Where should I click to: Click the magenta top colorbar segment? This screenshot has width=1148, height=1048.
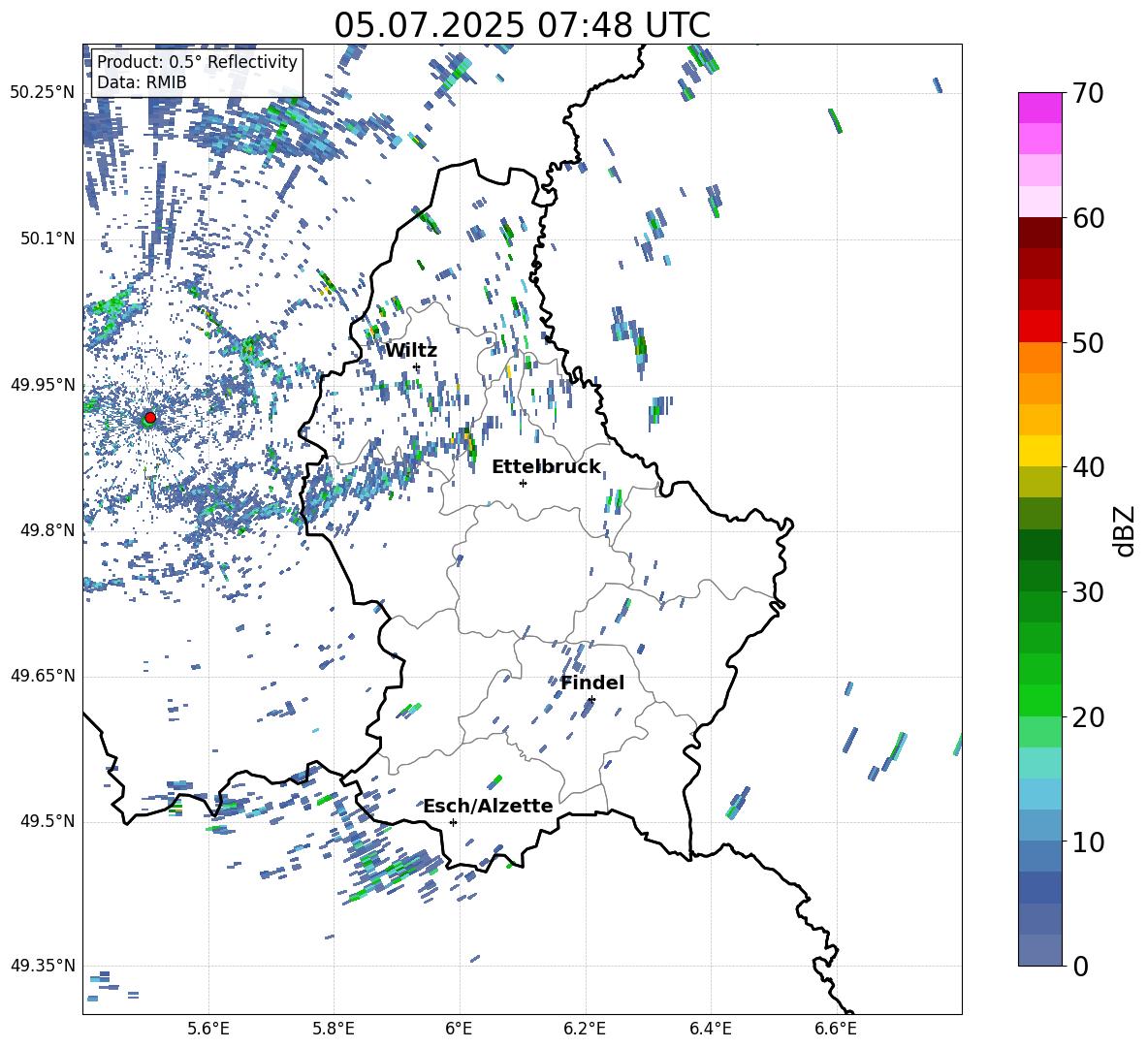point(1039,108)
